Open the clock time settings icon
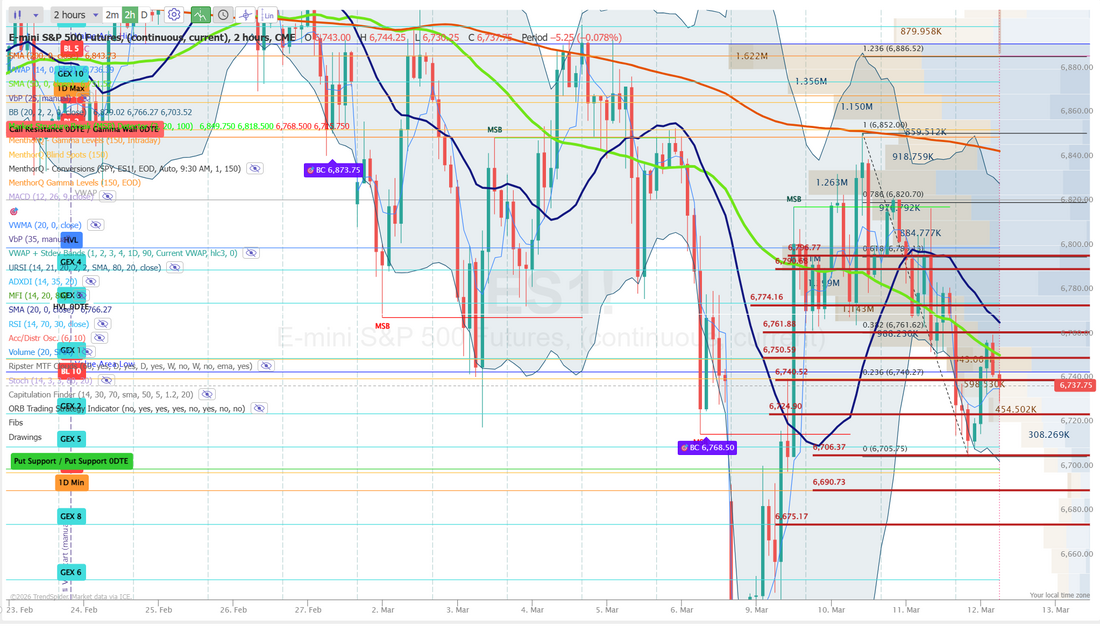This screenshot has width=1100, height=626. pyautogui.click(x=223, y=15)
